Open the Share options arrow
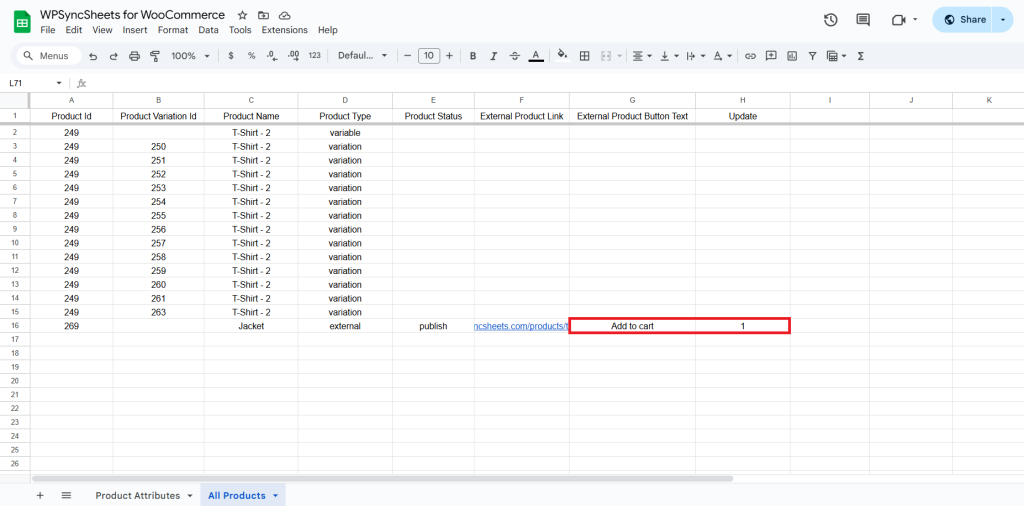 click(x=1003, y=20)
